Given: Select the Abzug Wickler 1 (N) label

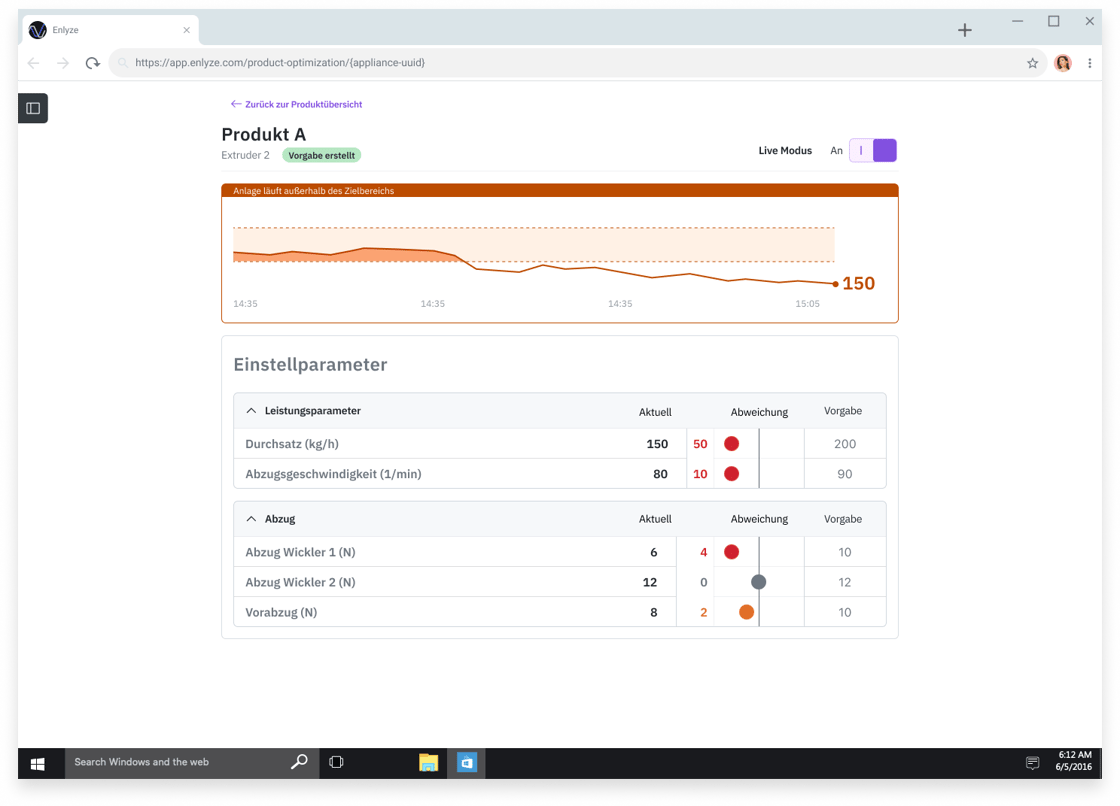Looking at the screenshot, I should point(301,552).
